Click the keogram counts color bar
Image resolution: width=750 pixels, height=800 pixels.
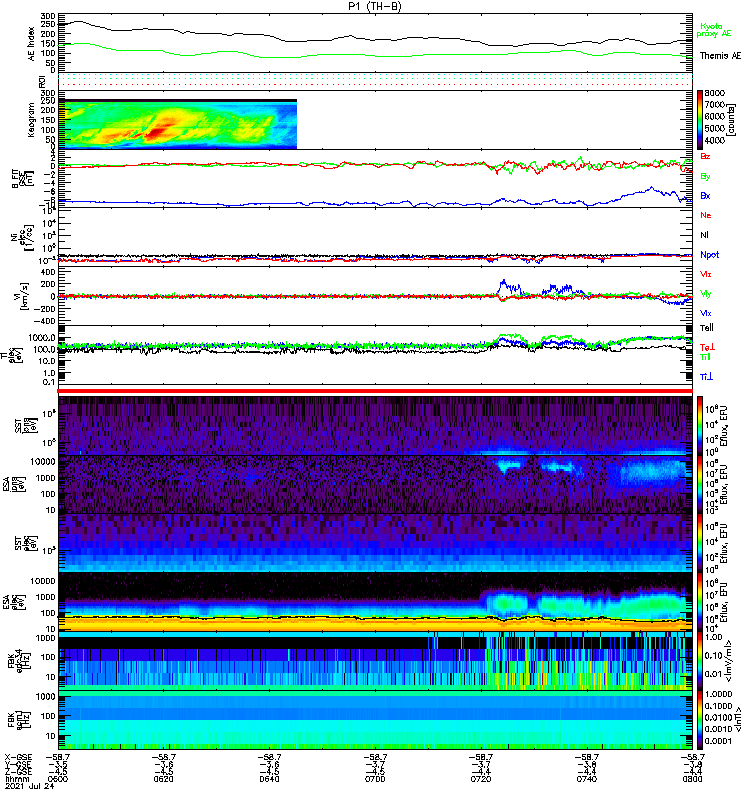tap(700, 120)
